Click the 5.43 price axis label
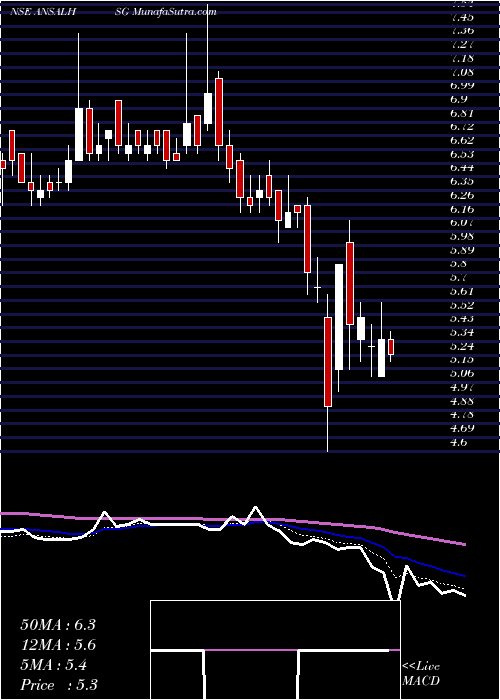Screen dimensions: 500x700 (x=462, y=319)
